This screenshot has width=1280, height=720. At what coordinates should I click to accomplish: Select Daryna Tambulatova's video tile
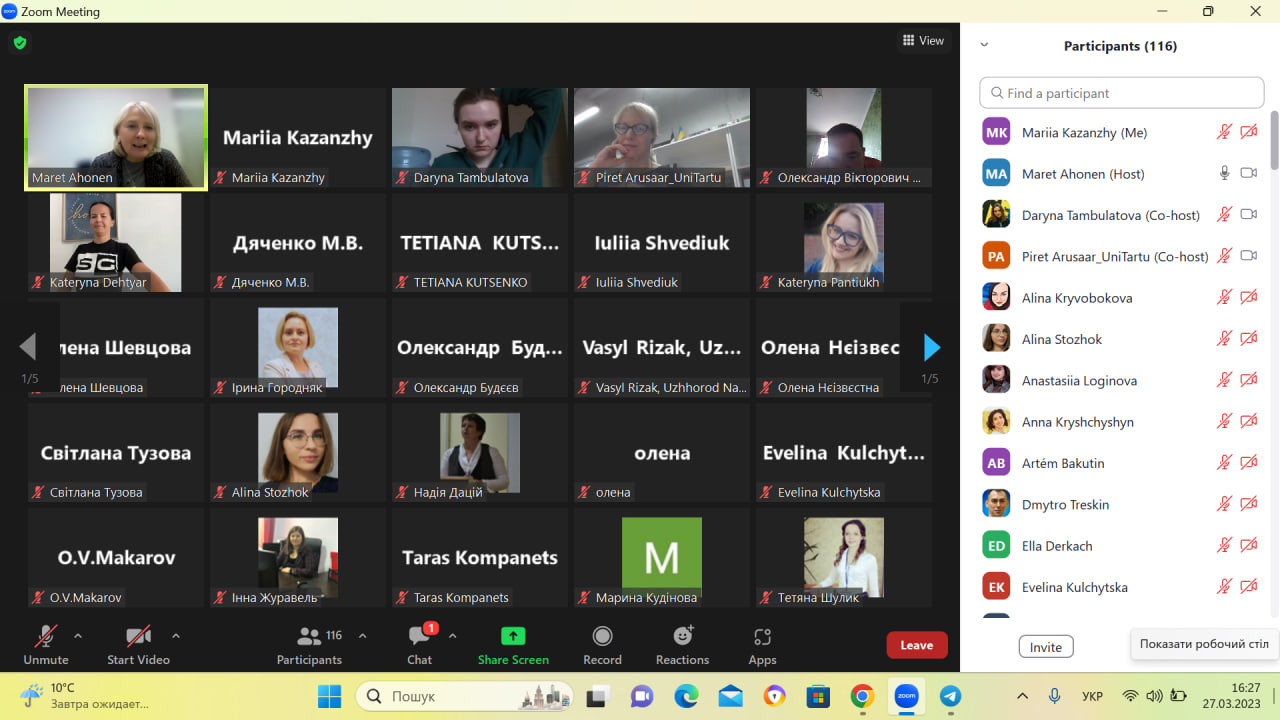coord(480,137)
